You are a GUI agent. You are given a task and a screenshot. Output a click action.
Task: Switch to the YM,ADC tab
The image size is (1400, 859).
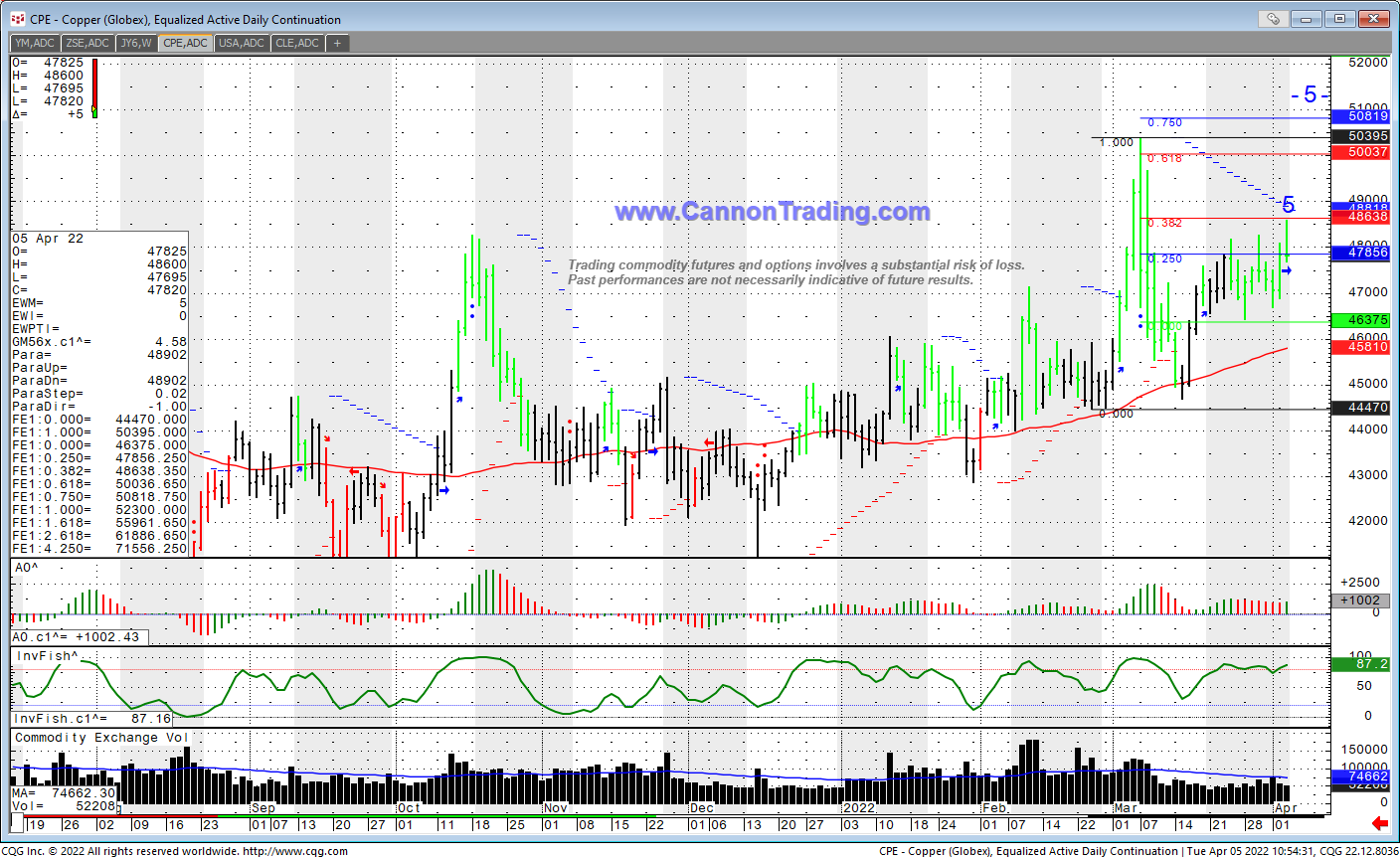(34, 43)
